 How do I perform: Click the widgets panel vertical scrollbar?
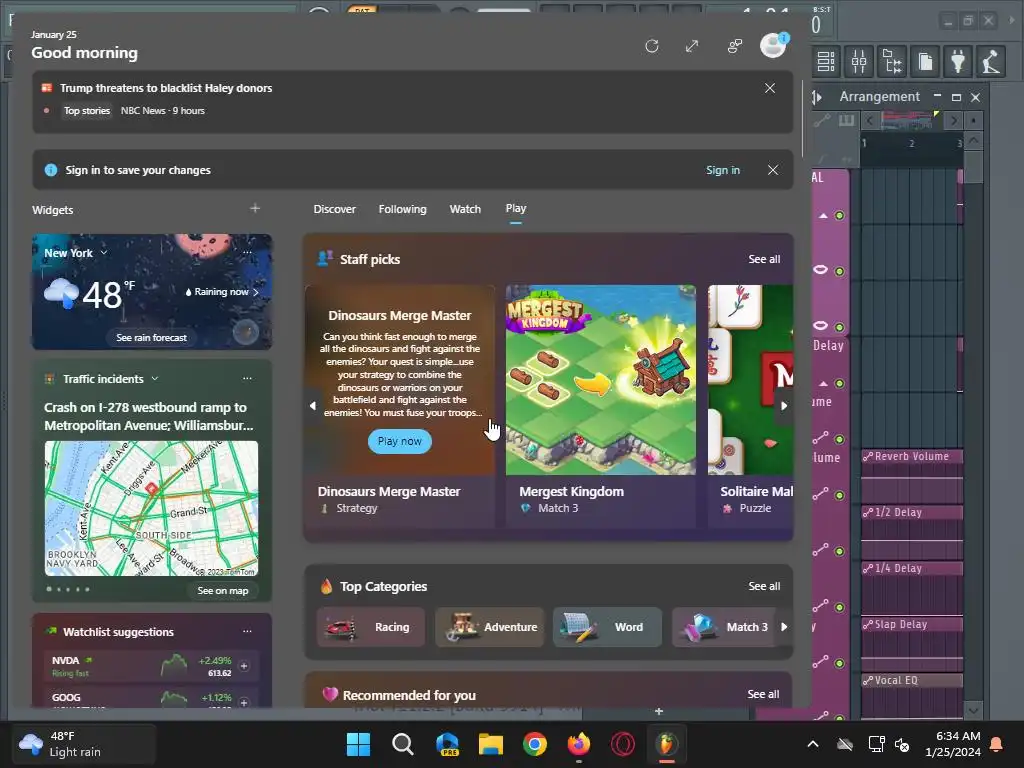[x=803, y=118]
